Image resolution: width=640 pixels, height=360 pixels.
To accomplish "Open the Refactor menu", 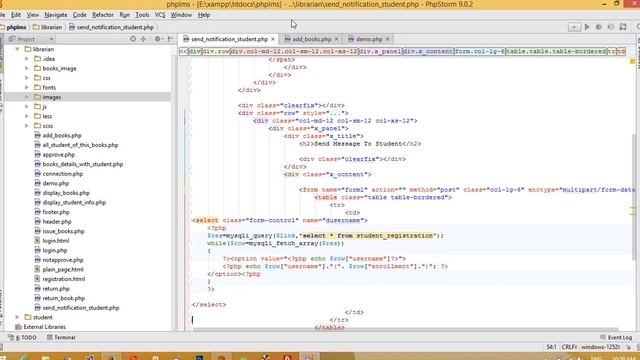I will coord(103,15).
